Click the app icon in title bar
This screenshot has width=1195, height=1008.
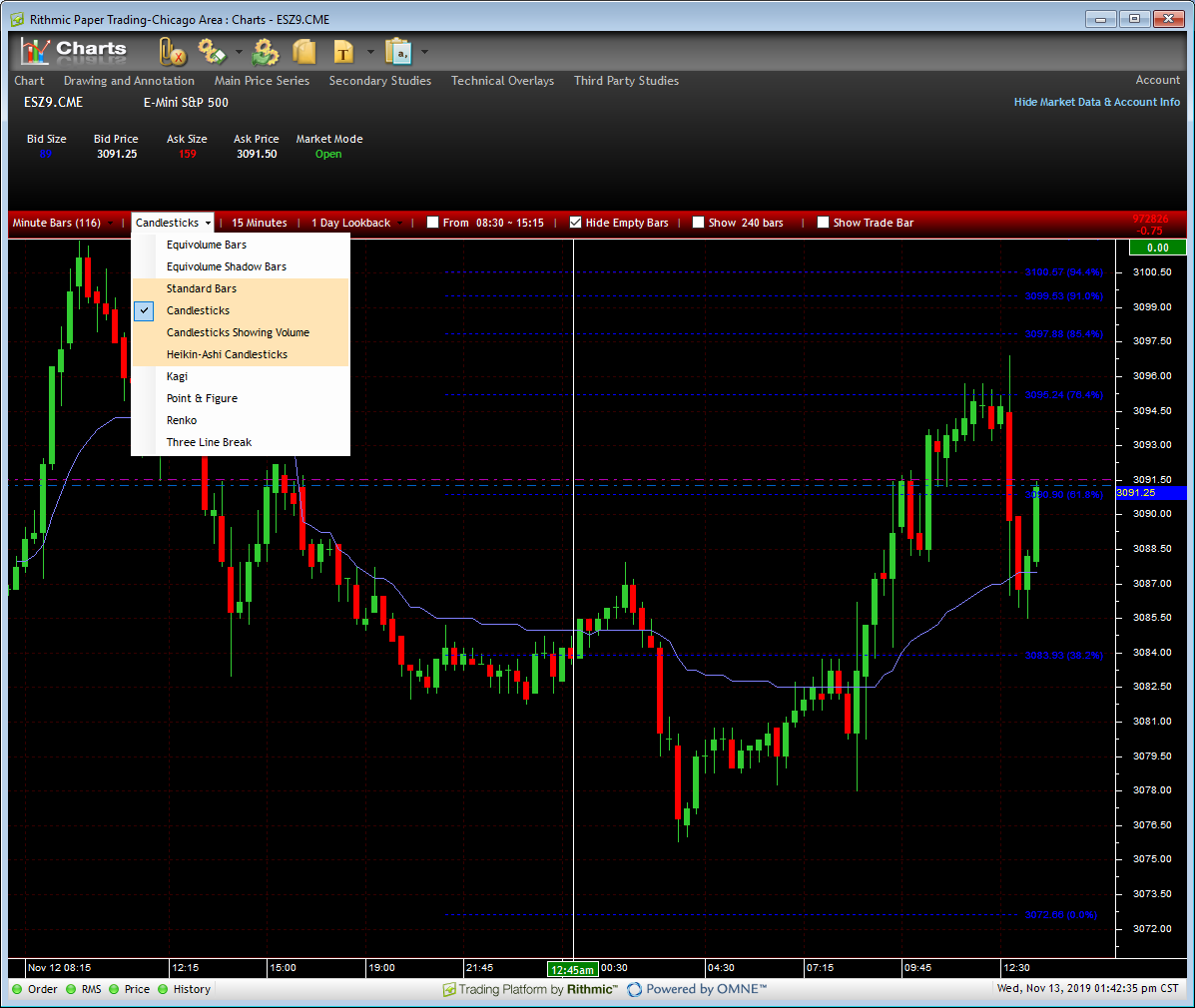click(x=17, y=19)
